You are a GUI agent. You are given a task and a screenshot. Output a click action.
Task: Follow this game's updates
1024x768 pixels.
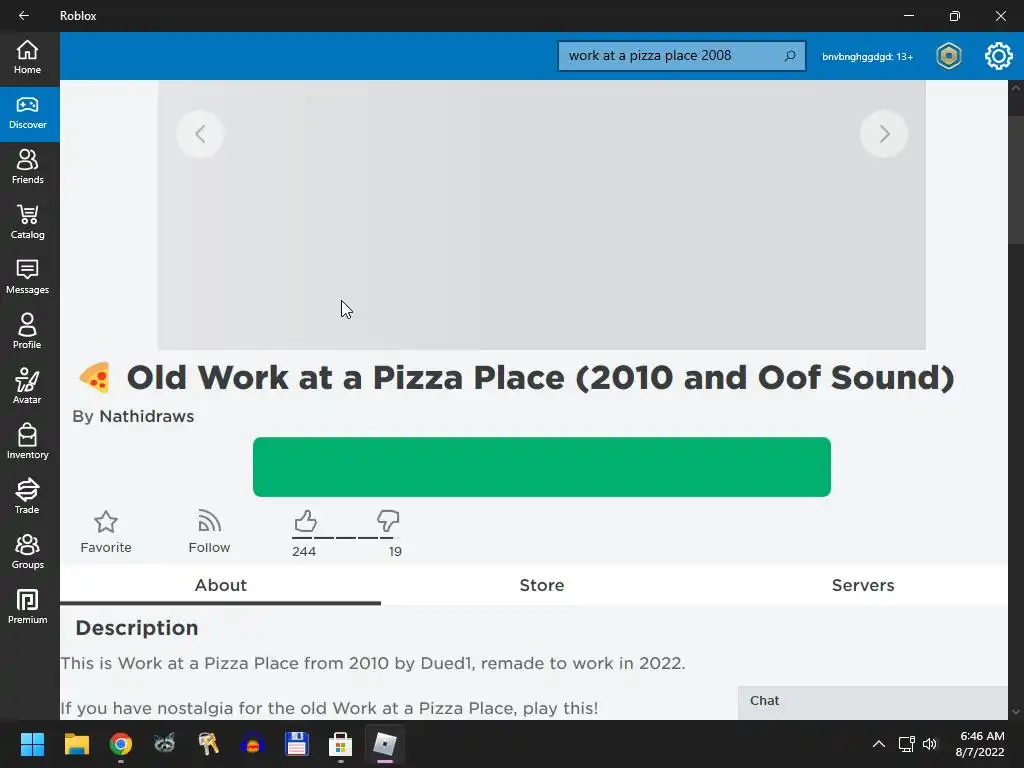coord(209,532)
